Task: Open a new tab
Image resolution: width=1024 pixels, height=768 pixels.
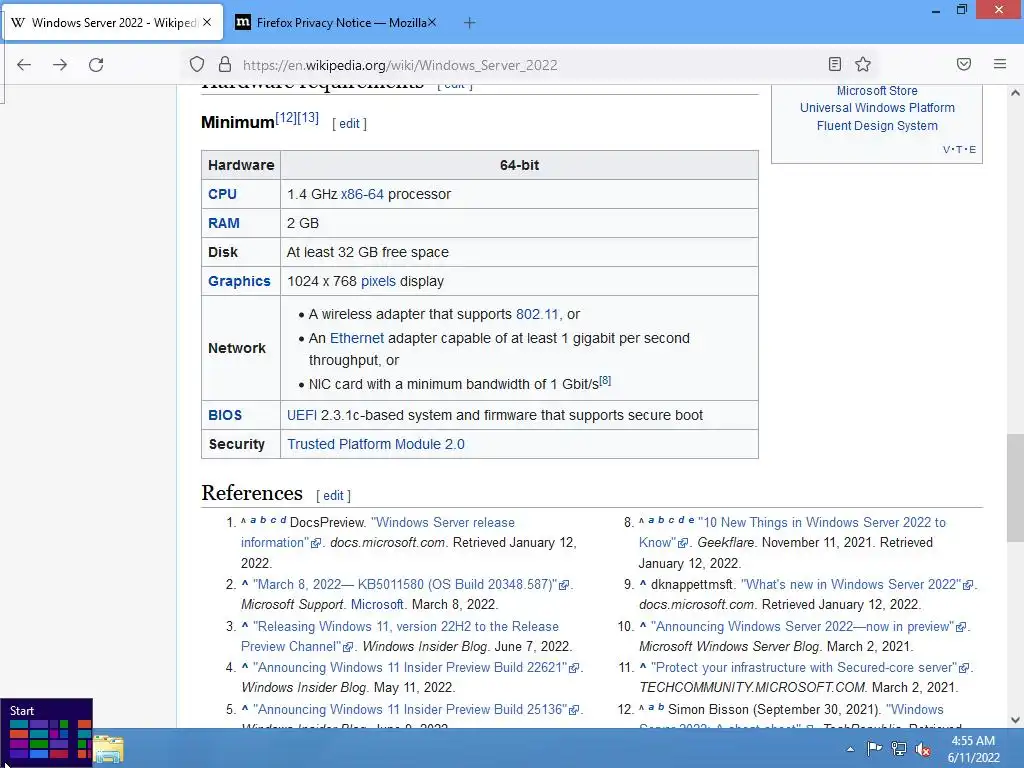Action: 469,23
